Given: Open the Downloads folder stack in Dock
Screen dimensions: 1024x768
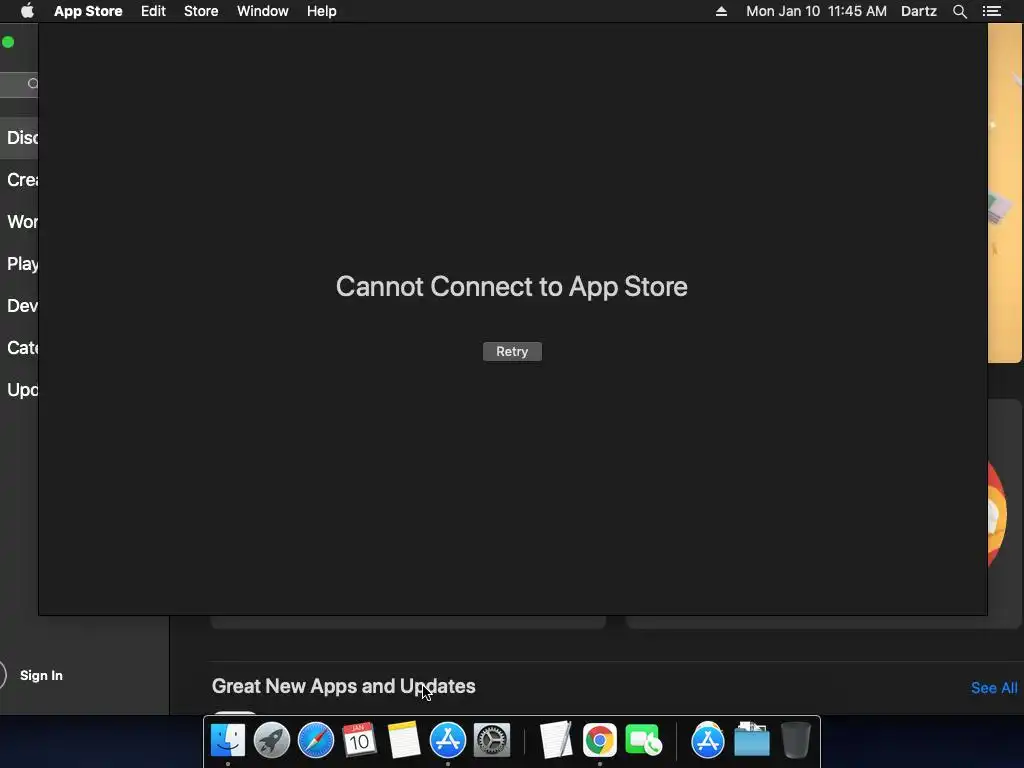Looking at the screenshot, I should tap(752, 741).
